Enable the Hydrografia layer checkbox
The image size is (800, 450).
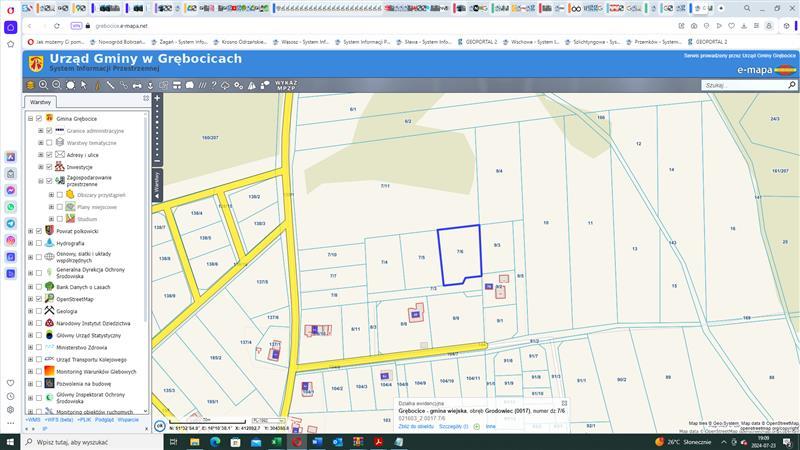tap(37, 244)
